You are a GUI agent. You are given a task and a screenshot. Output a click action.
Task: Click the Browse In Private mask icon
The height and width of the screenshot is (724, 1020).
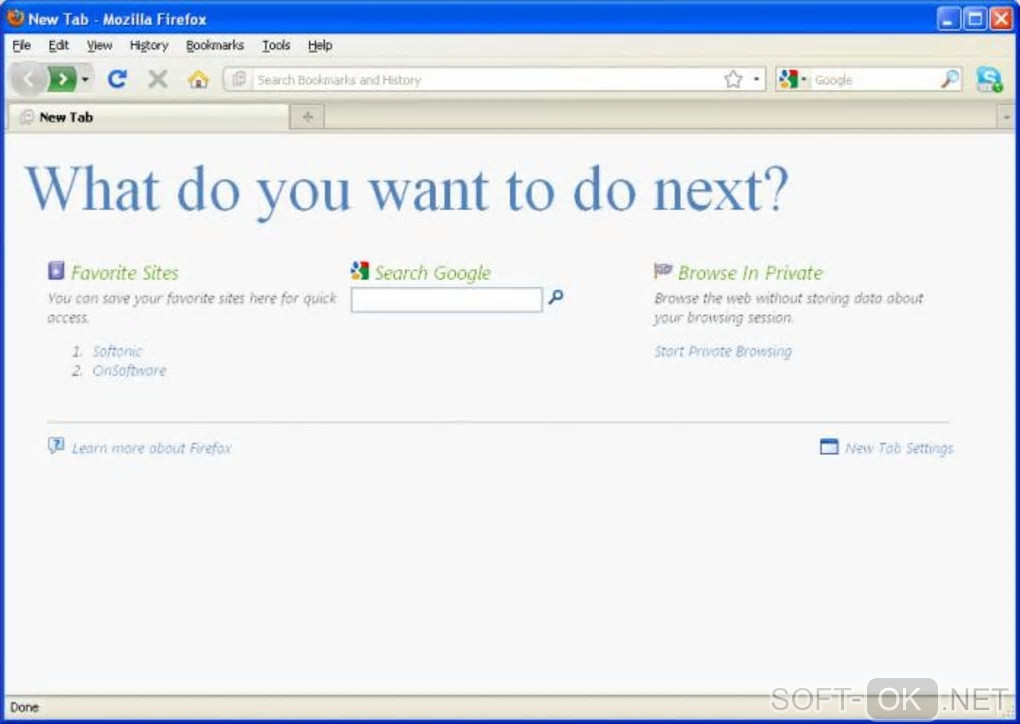[x=663, y=270]
